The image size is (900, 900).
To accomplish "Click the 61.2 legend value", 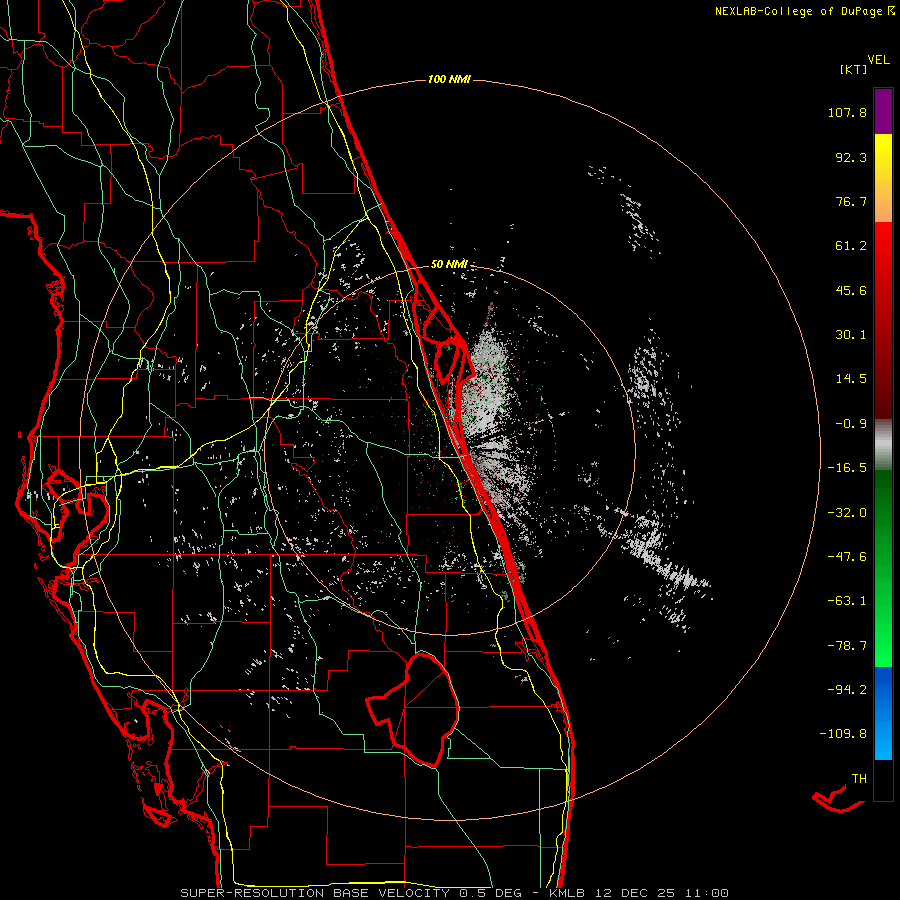I will (x=851, y=246).
